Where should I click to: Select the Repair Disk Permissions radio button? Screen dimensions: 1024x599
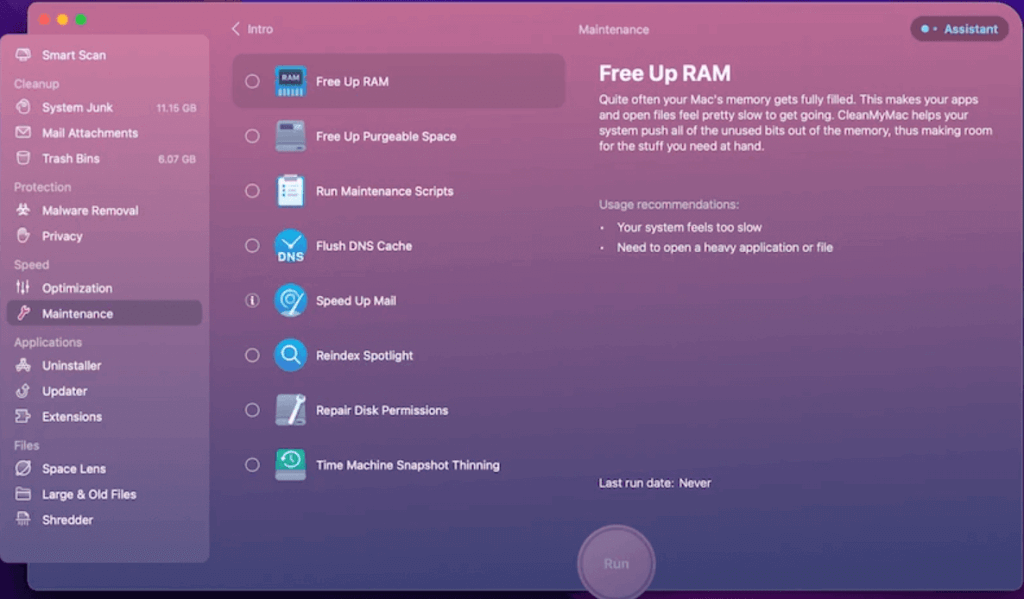click(x=252, y=410)
